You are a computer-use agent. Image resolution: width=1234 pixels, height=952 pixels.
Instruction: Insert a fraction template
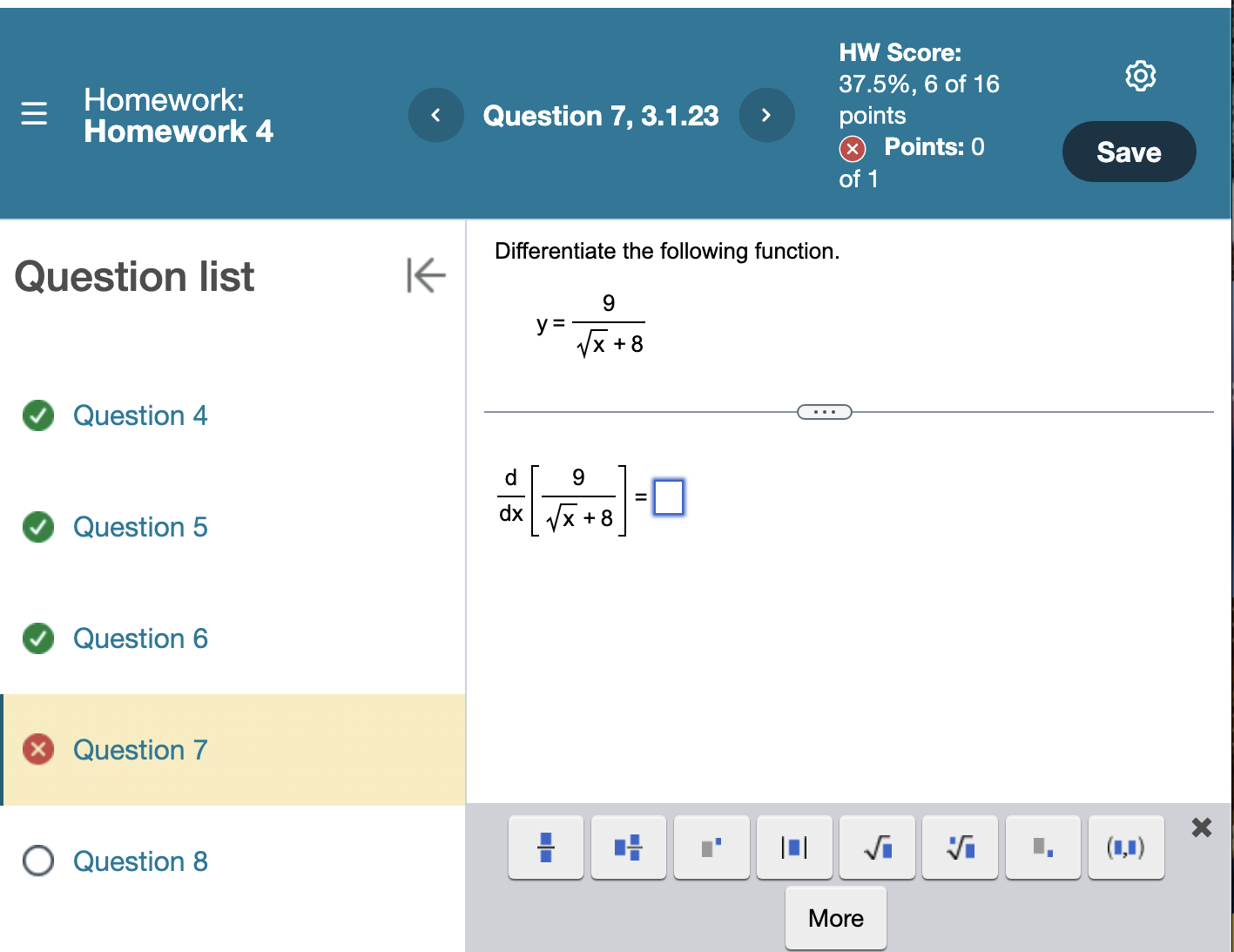(545, 847)
